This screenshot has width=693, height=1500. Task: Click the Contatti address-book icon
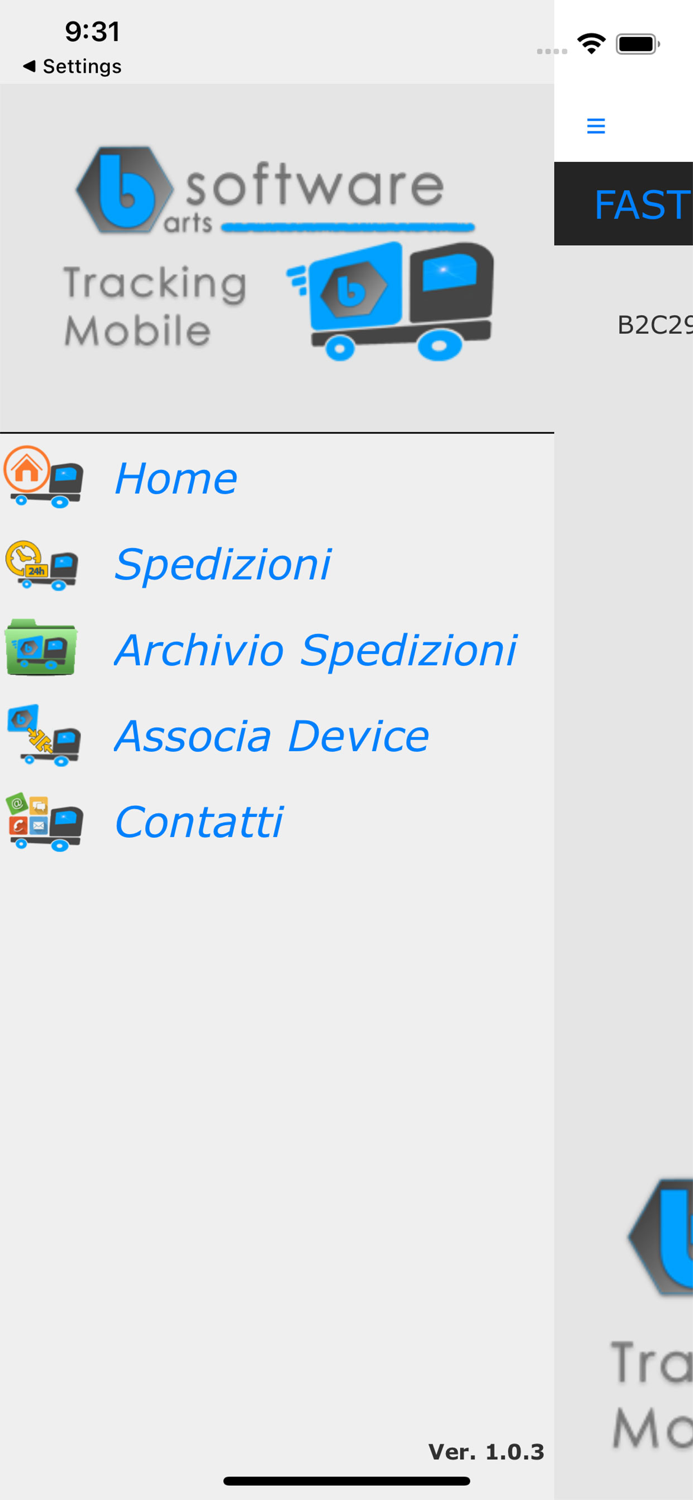click(44, 820)
